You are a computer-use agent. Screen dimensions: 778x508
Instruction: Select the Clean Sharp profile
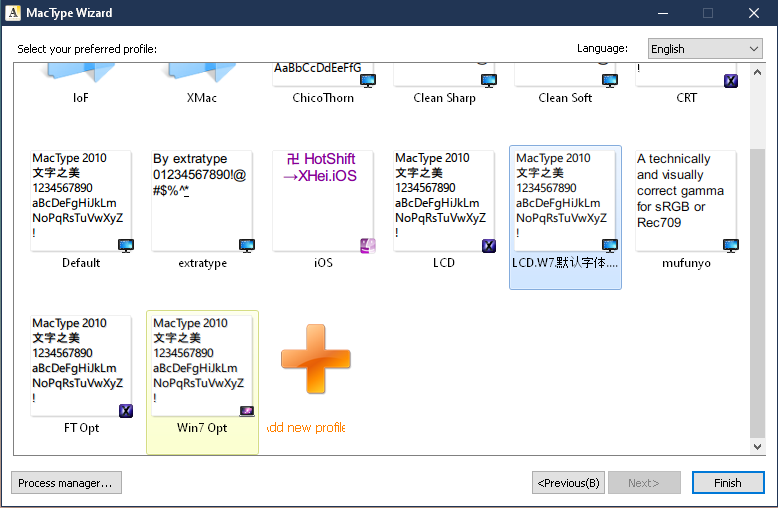[x=444, y=74]
